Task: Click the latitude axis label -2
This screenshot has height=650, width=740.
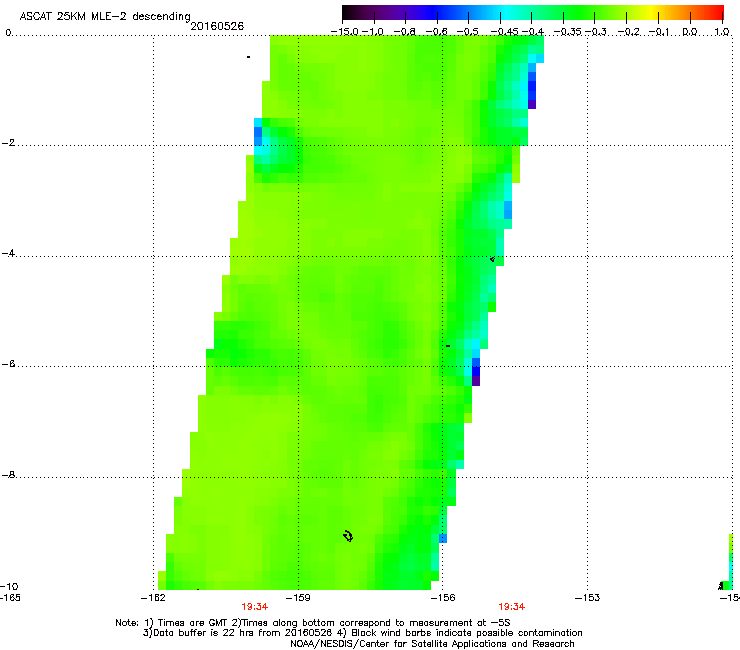Action: [8, 143]
